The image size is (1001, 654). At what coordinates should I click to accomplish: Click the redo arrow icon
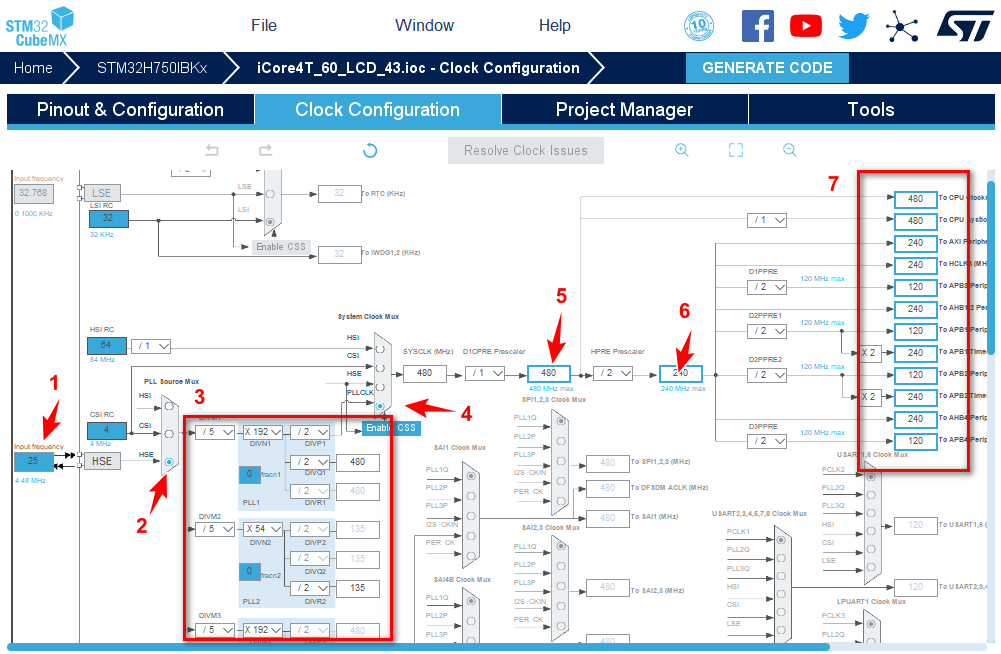click(x=265, y=150)
